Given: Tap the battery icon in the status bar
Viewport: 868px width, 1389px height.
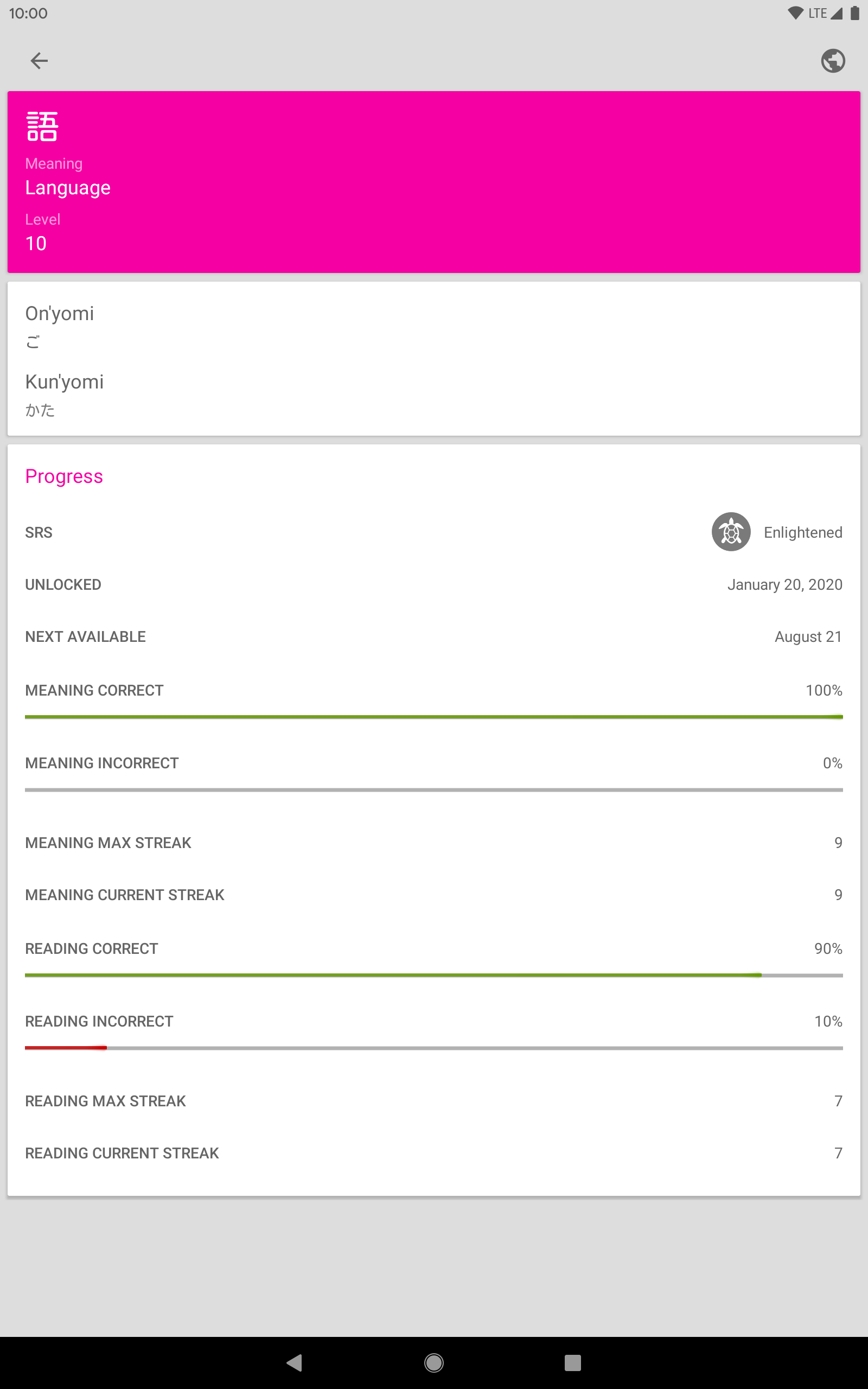Looking at the screenshot, I should click(x=855, y=13).
